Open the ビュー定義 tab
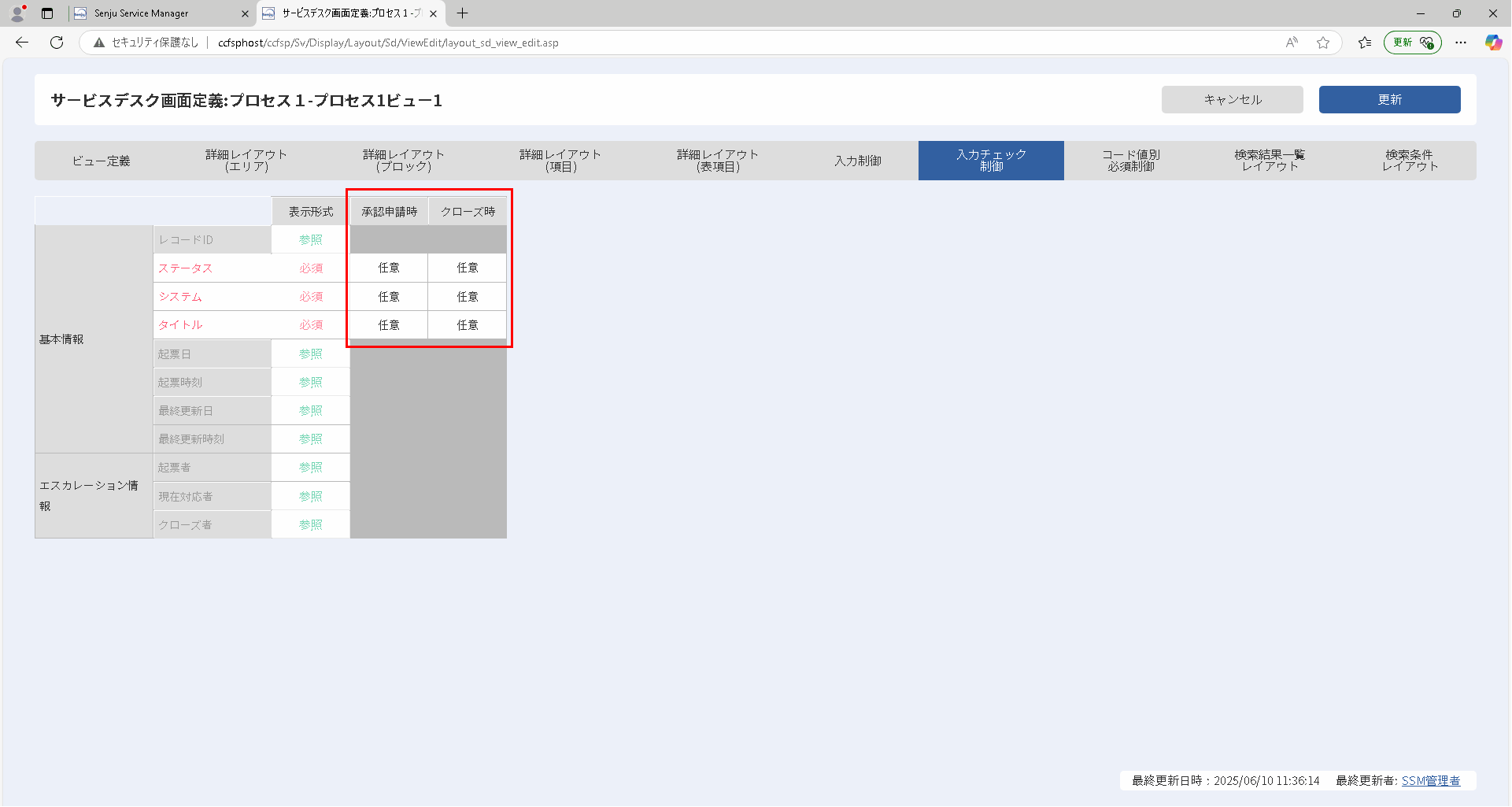This screenshot has height=807, width=1512. 102,161
